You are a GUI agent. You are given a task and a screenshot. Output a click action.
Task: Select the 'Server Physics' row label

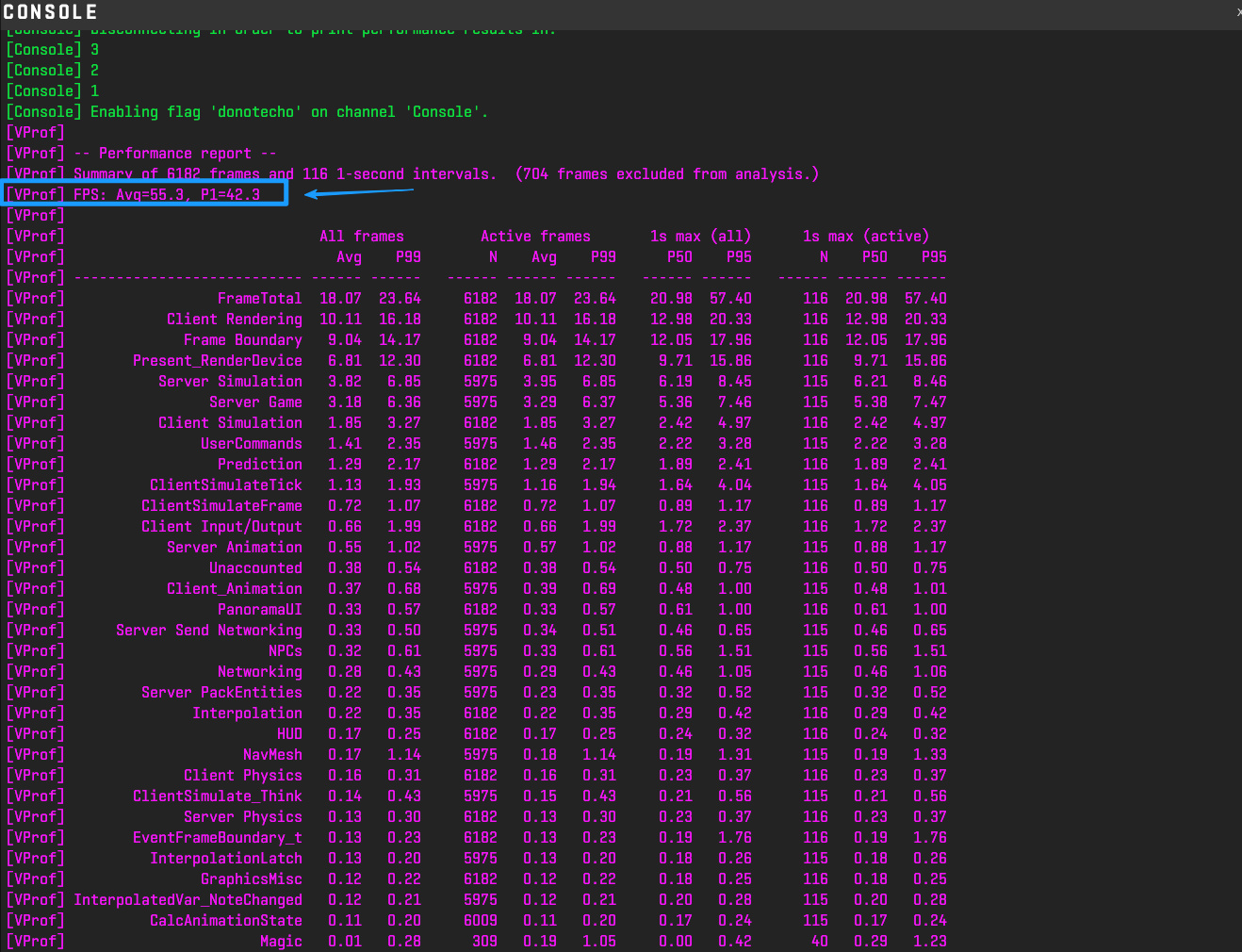click(x=243, y=817)
